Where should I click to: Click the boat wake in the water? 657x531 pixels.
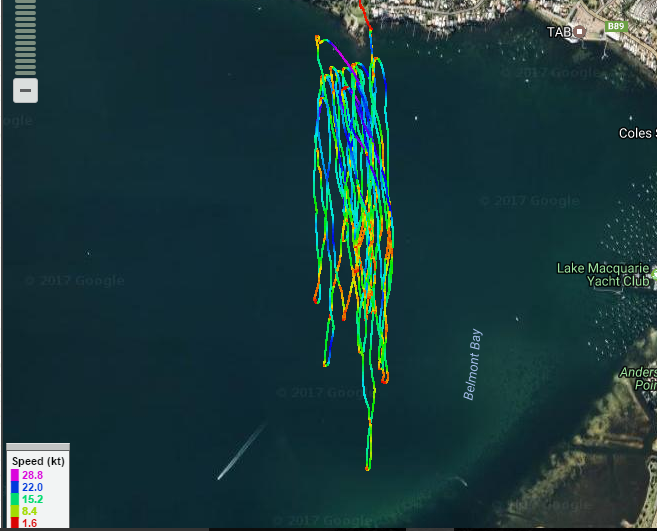tap(241, 452)
